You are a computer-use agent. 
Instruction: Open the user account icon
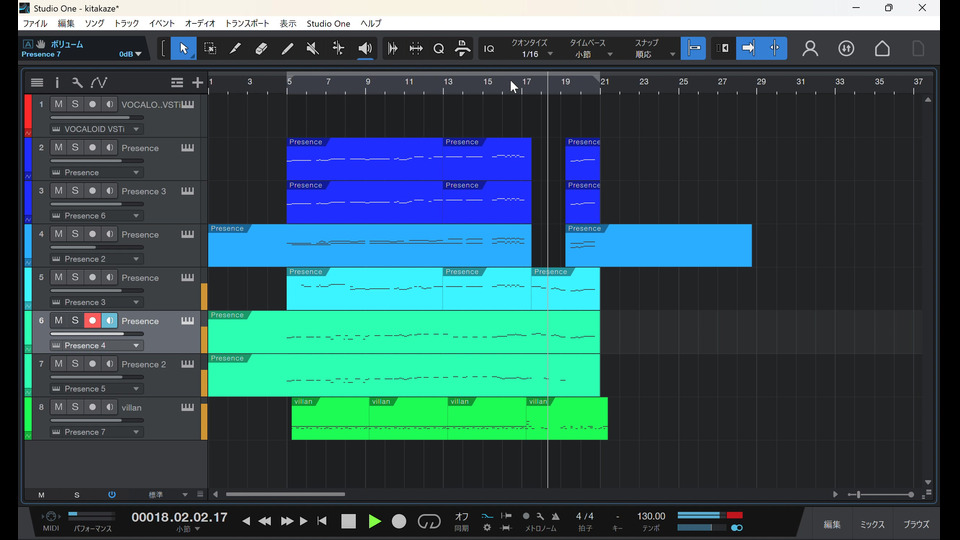(810, 48)
